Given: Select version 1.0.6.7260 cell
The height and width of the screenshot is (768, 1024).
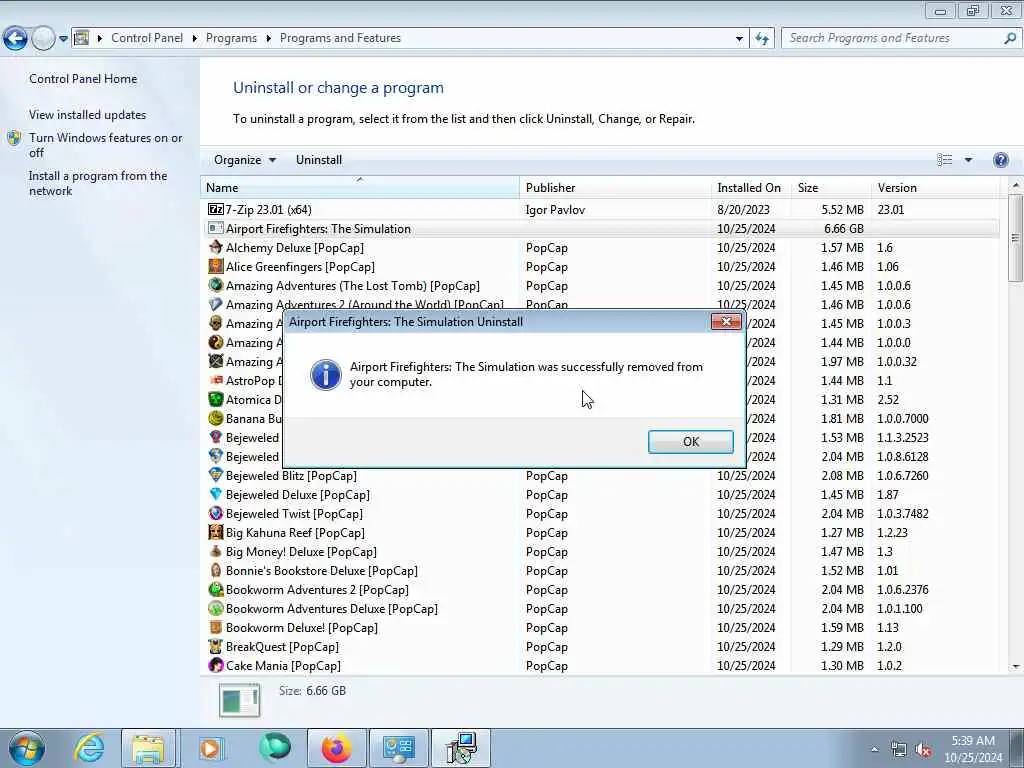Looking at the screenshot, I should coord(903,475).
